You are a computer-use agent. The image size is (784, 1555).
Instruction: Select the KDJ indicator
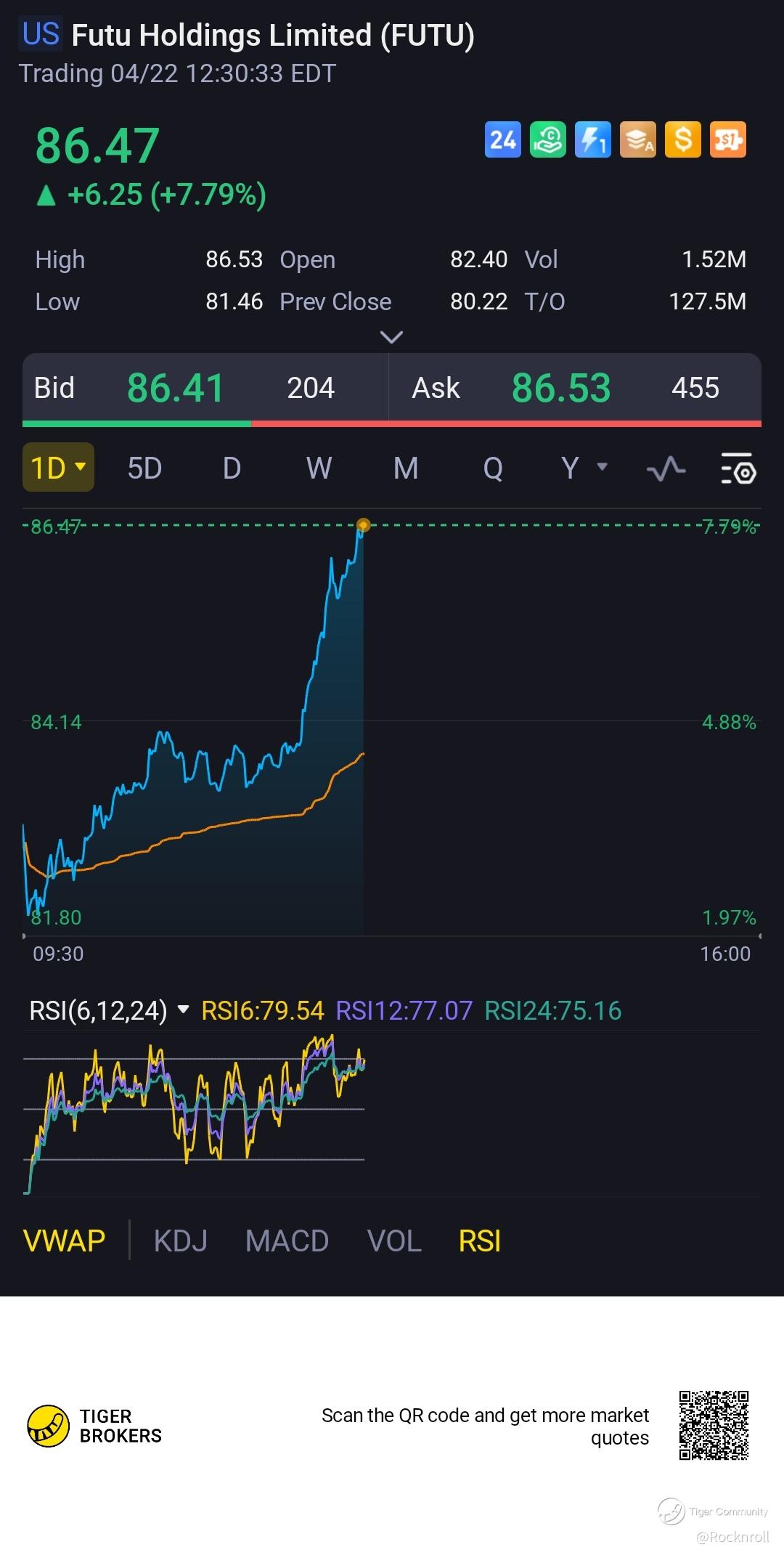coord(181,1241)
